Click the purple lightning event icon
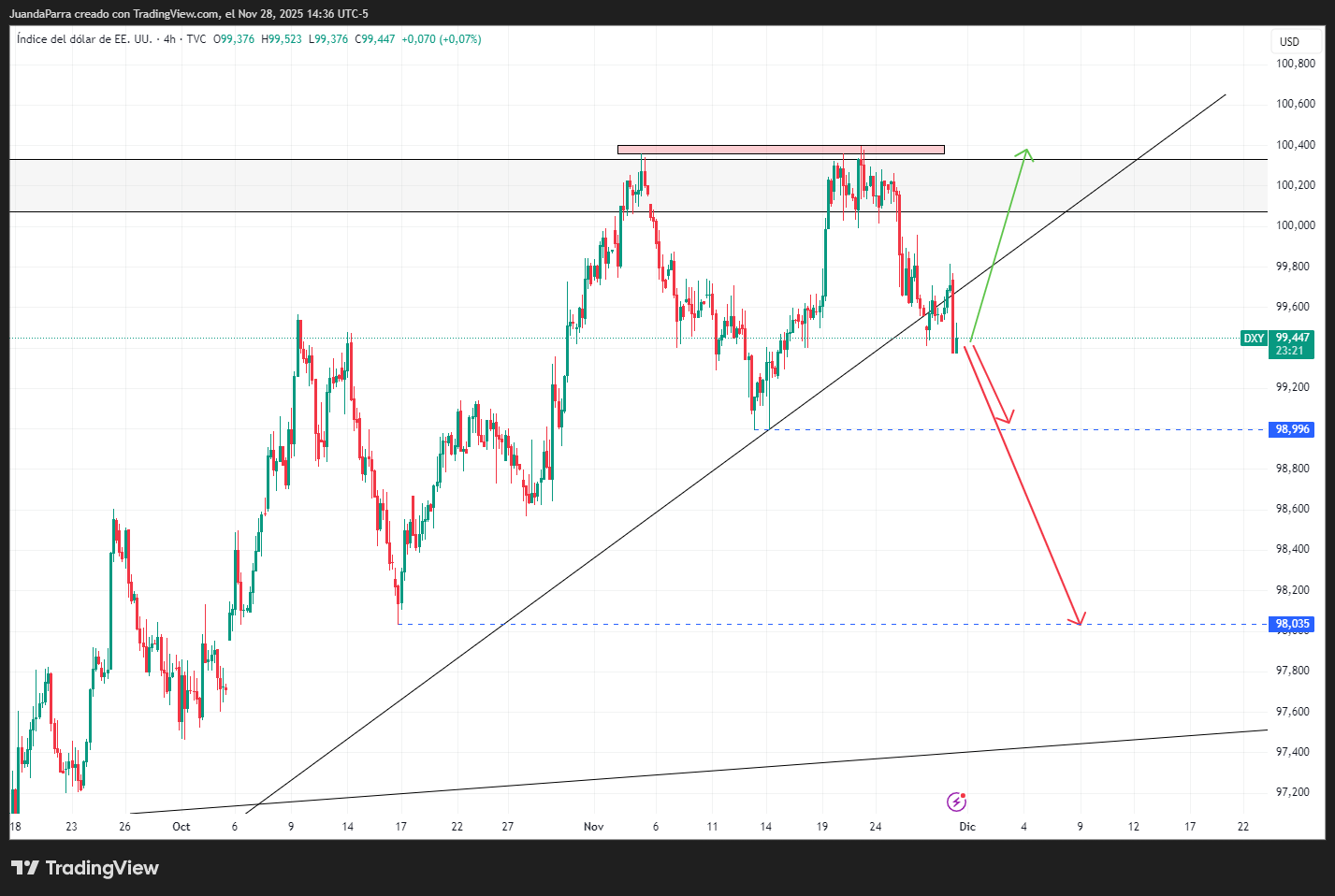Screen dimensions: 1335x896 point(956,802)
